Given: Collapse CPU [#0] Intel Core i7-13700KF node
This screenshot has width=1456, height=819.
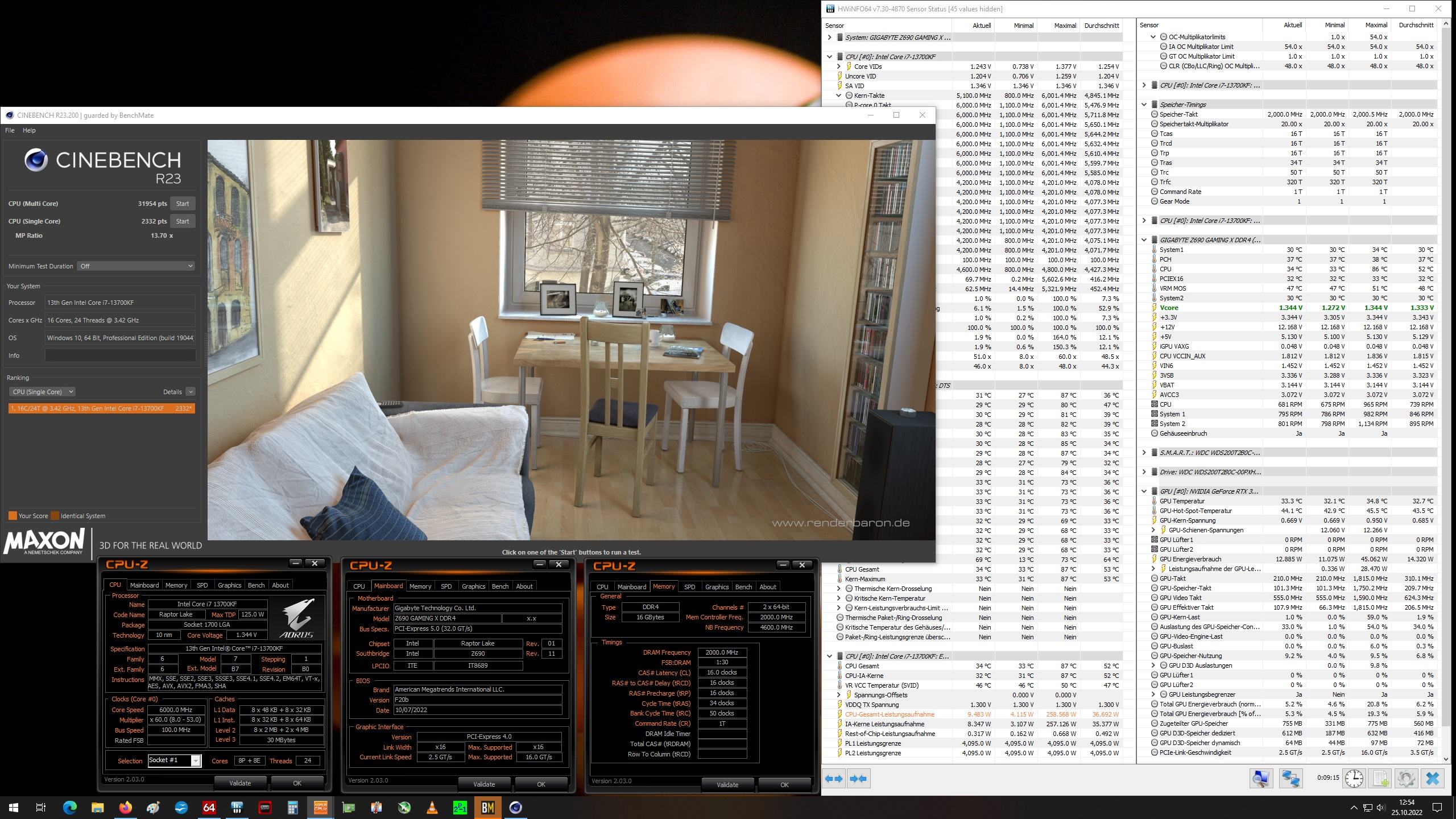Looking at the screenshot, I should 829,57.
